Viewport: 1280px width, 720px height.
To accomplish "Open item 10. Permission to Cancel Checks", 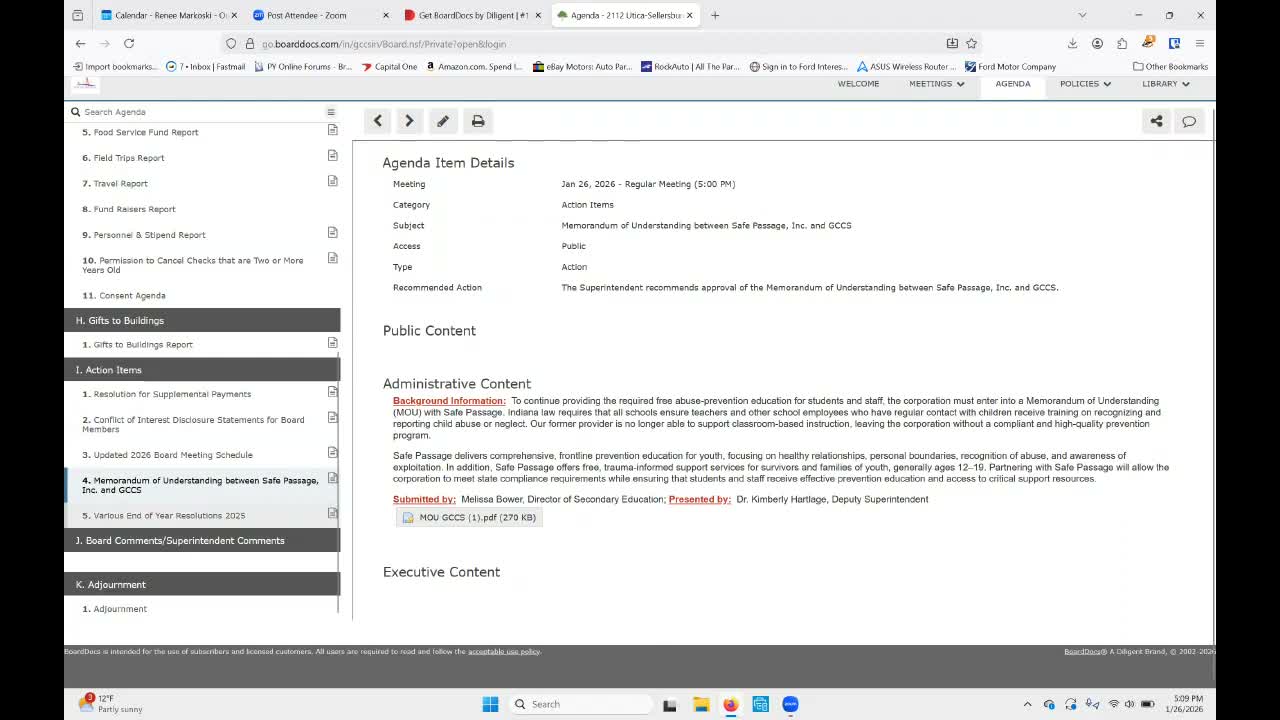I will click(193, 265).
